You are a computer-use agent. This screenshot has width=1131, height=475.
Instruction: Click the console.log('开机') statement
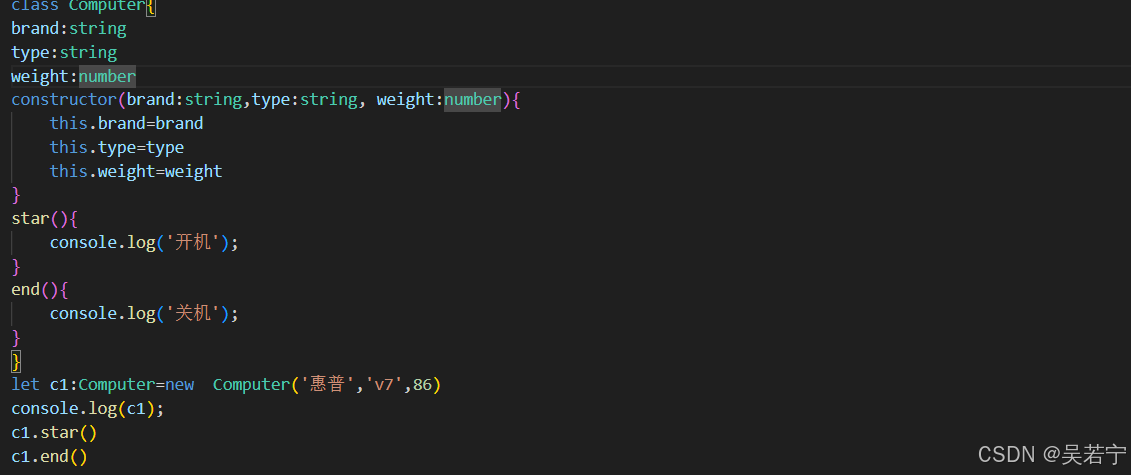tap(144, 242)
